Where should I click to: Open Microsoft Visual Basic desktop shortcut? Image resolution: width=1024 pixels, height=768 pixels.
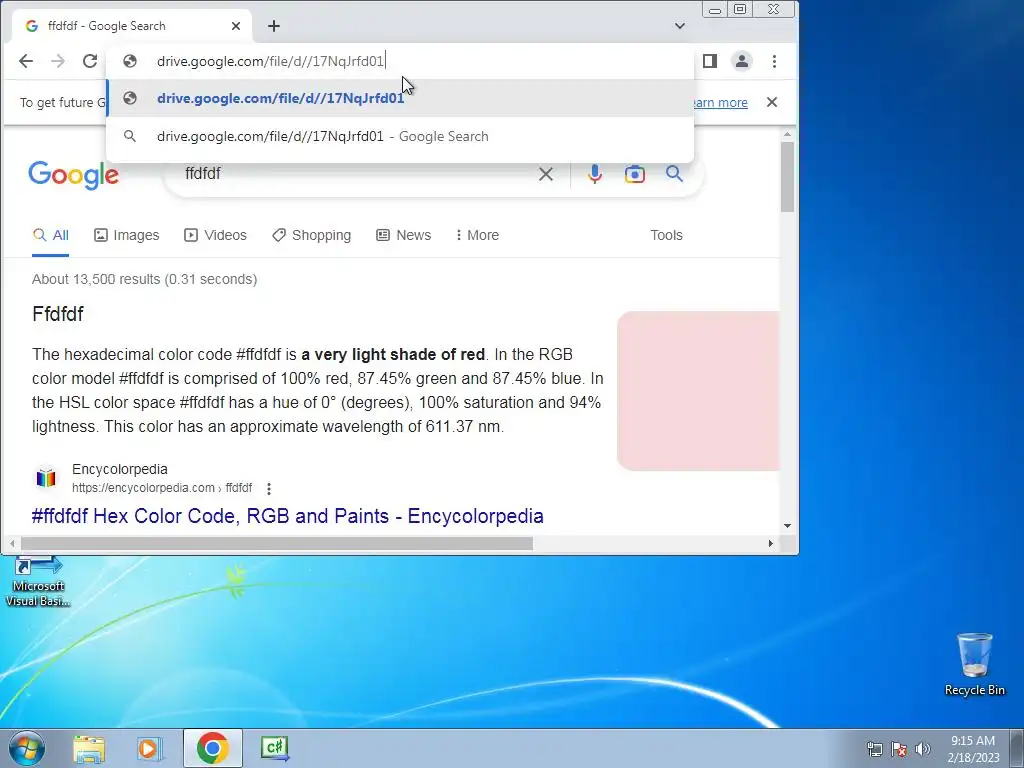38,581
